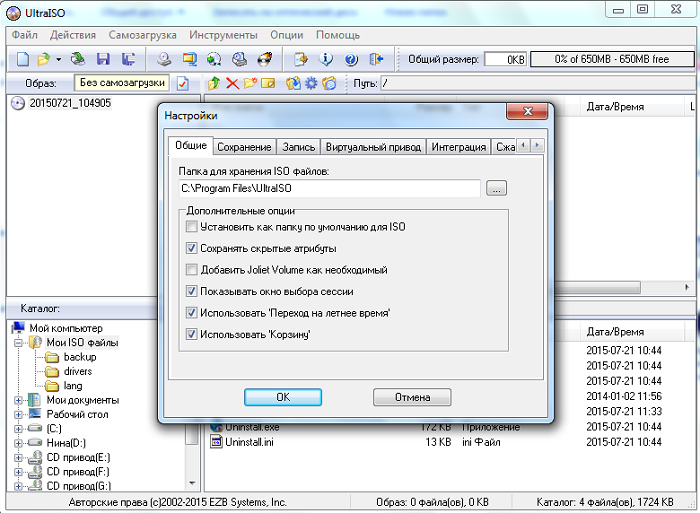The height and width of the screenshot is (513, 700).
Task: Click the red X Delete icon
Action: (232, 83)
